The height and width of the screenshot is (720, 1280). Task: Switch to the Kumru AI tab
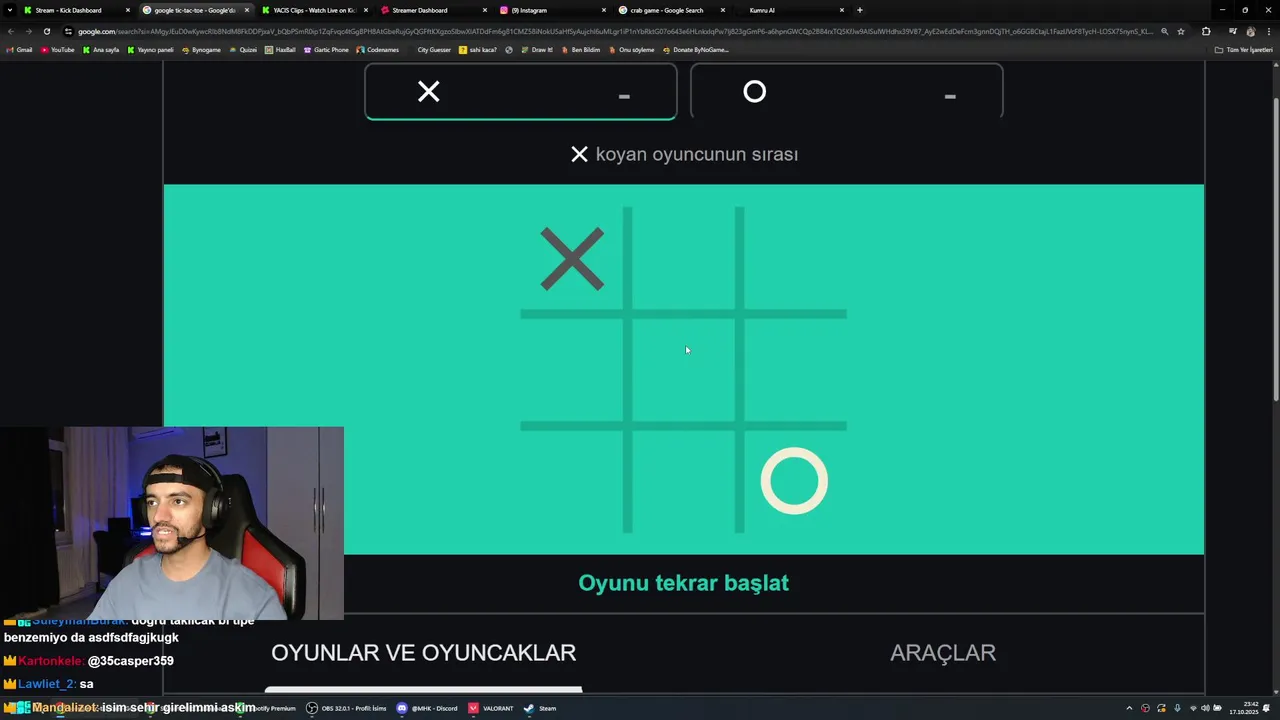click(789, 10)
